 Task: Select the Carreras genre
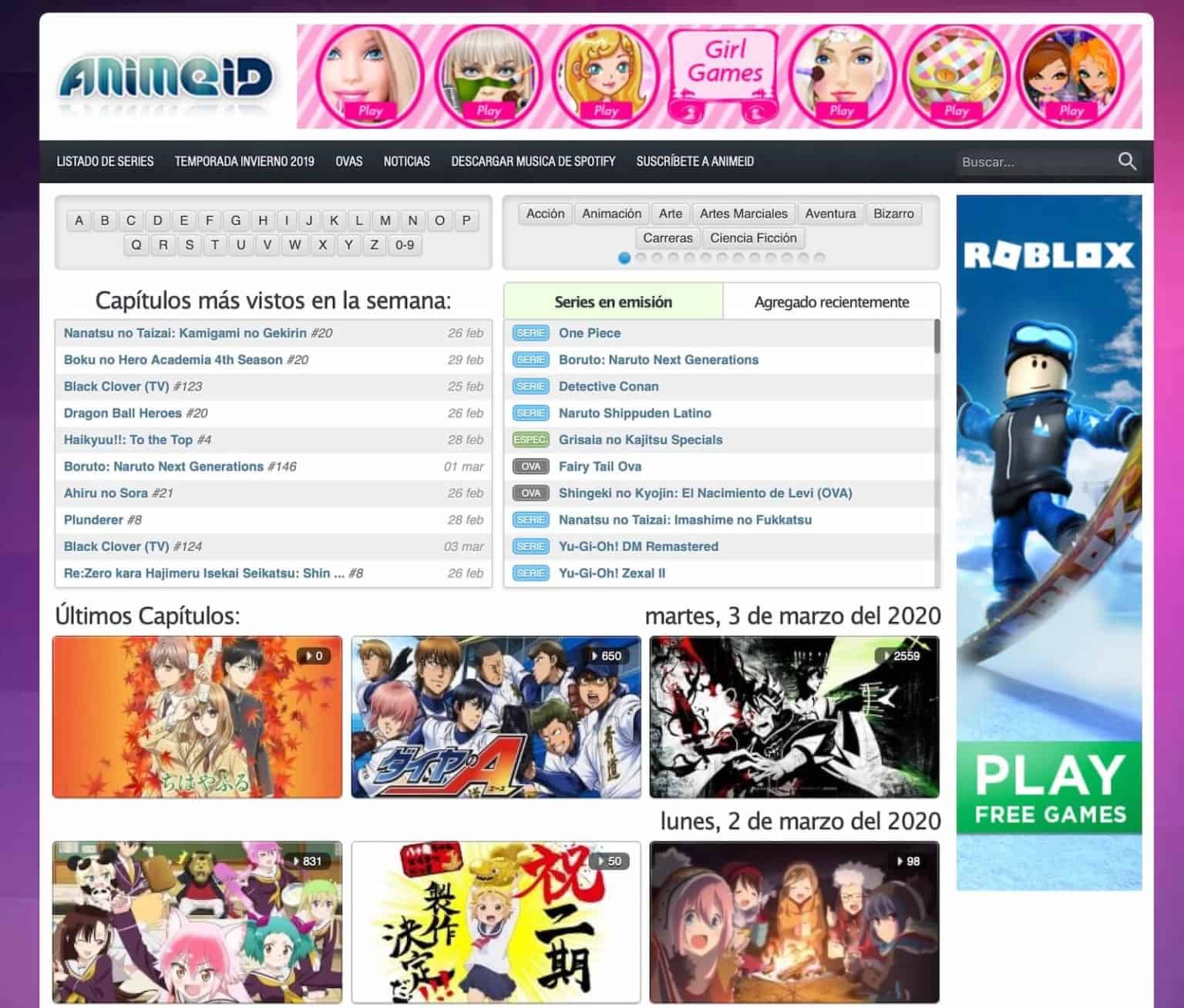[x=668, y=238]
